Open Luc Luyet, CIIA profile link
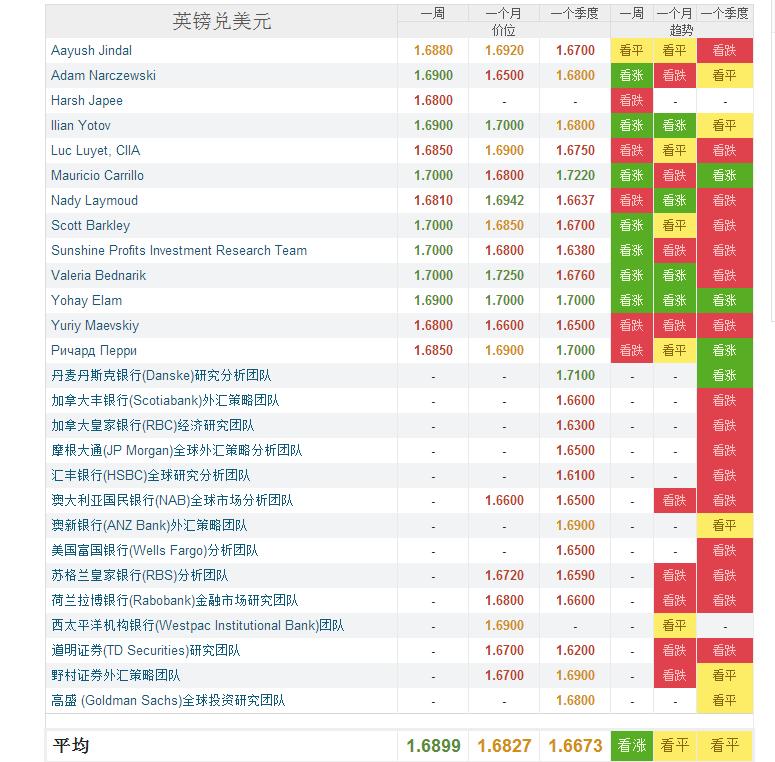This screenshot has height=762, width=775. pos(95,150)
